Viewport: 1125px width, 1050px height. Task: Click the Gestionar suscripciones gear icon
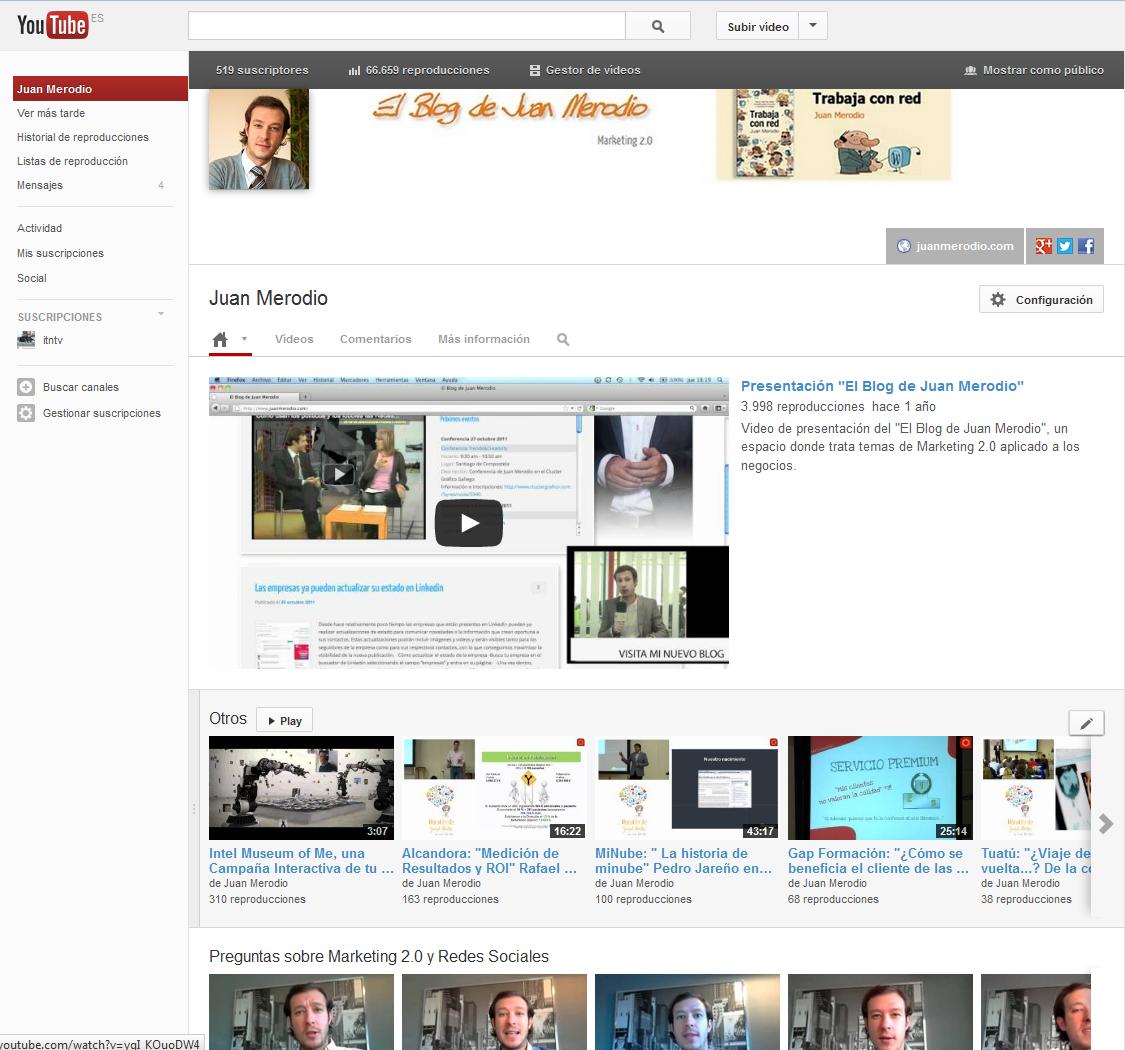26,413
